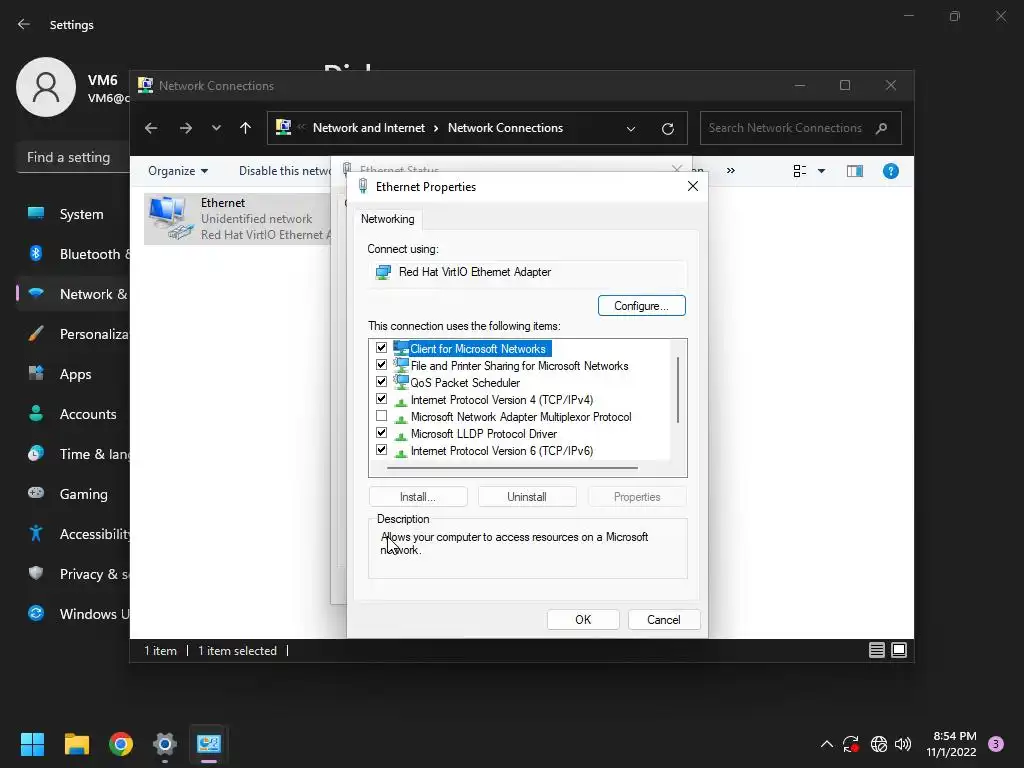The height and width of the screenshot is (768, 1024).
Task: Open Bluetooth settings category
Action: [73, 254]
